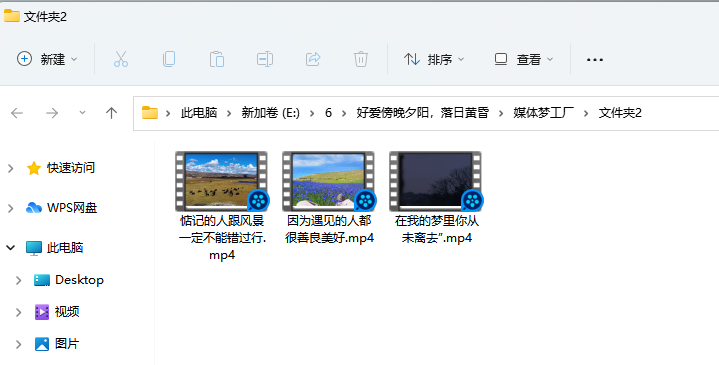Select 图片 in the sidebar
The height and width of the screenshot is (365, 719).
click(x=57, y=343)
